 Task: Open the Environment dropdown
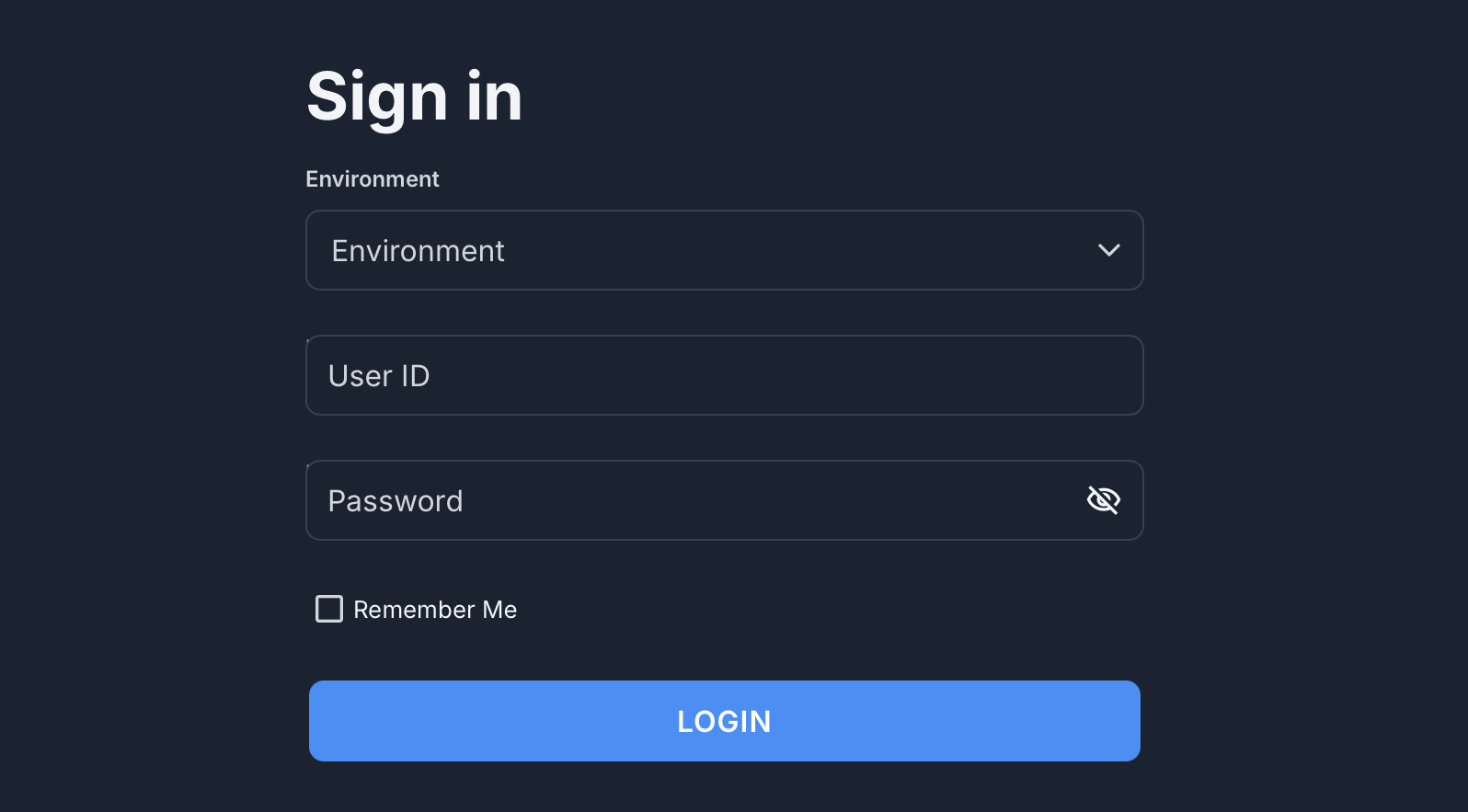pos(725,250)
